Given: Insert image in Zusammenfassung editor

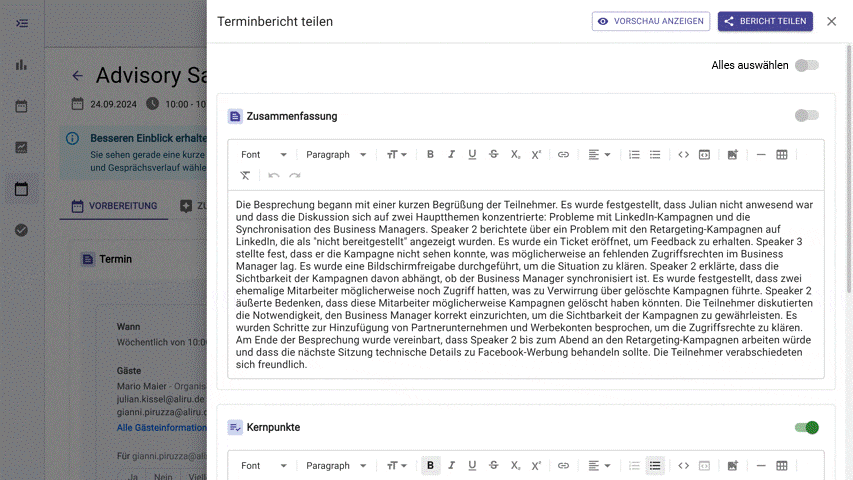Looking at the screenshot, I should tap(733, 155).
